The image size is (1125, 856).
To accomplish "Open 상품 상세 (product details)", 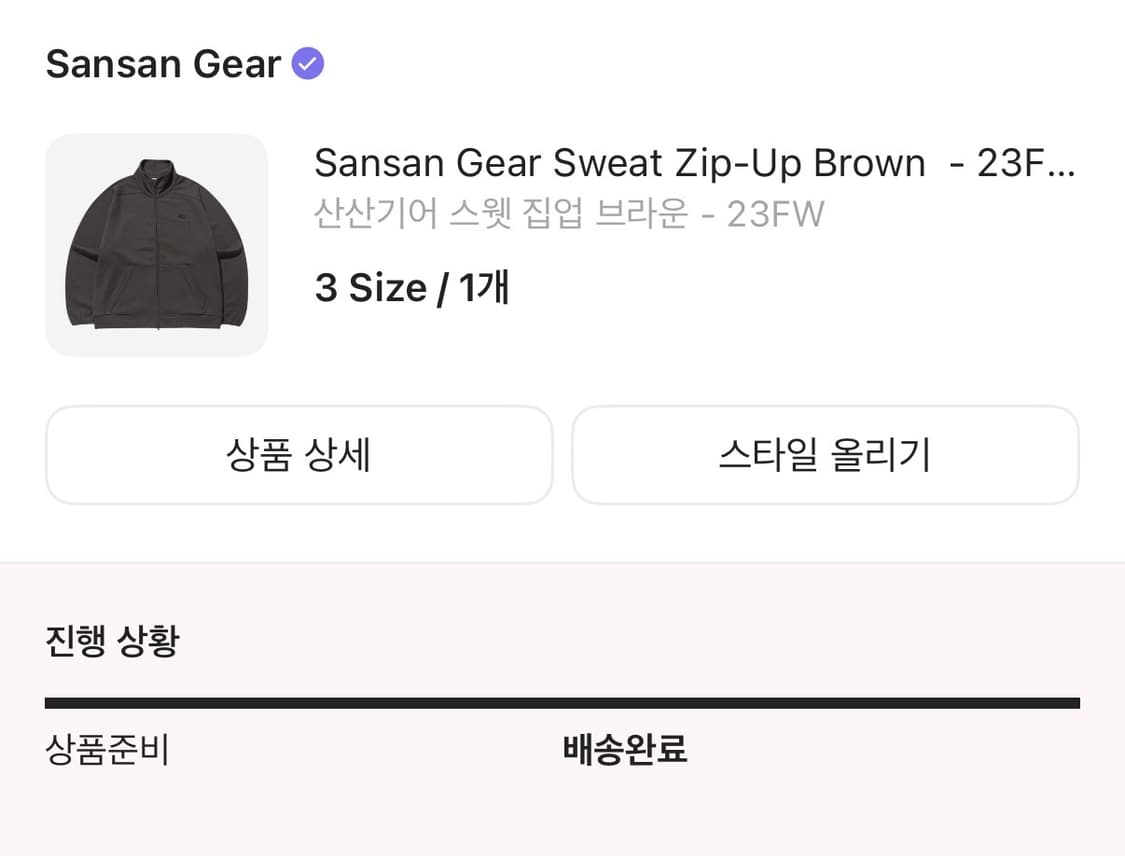I will pos(299,455).
